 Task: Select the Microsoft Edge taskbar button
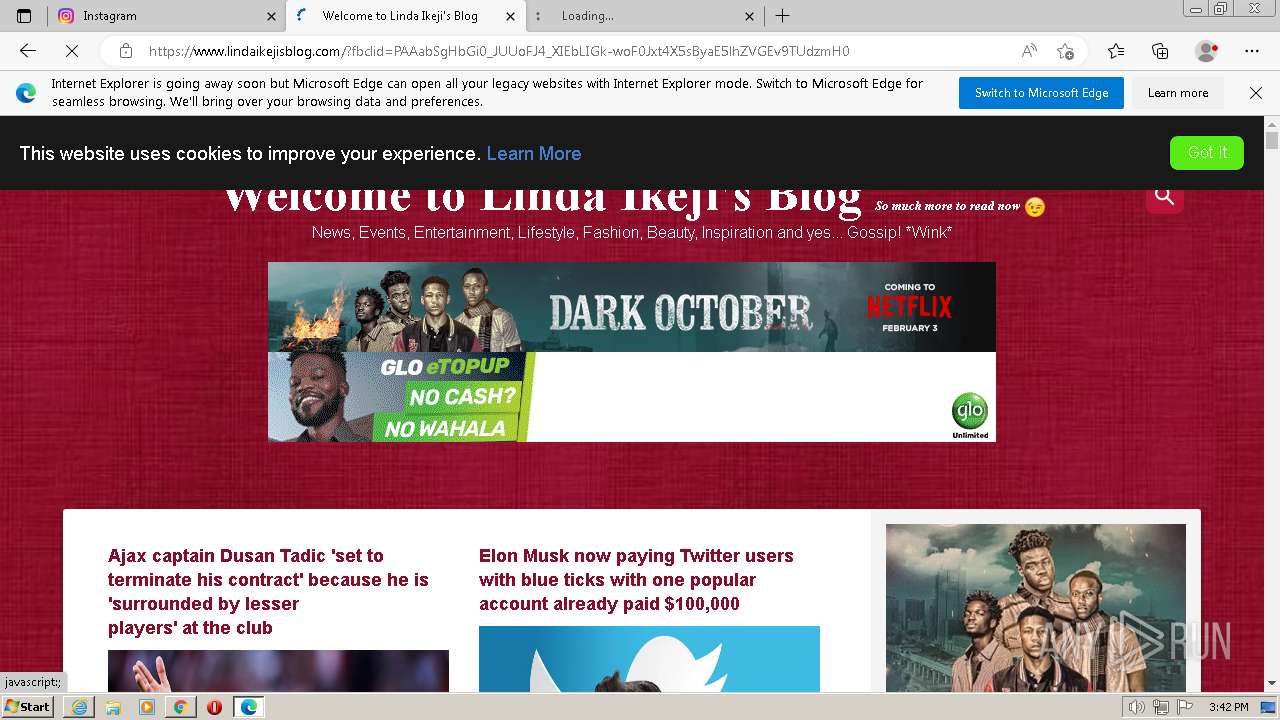(249, 707)
